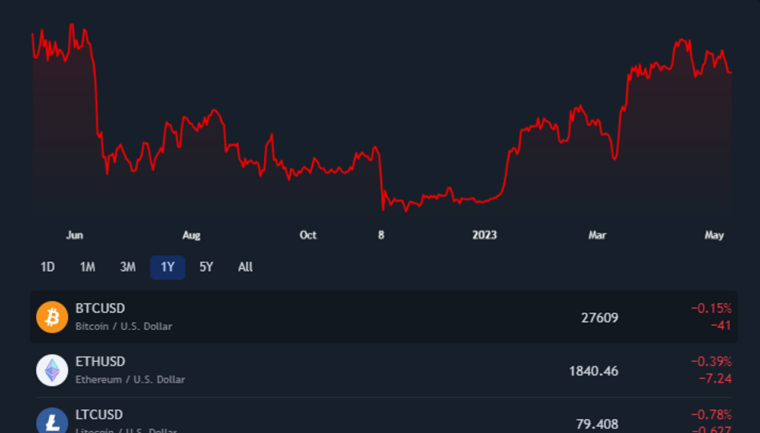Click the -0.39% Ethereum change value
This screenshot has width=760, height=433.
click(x=711, y=361)
